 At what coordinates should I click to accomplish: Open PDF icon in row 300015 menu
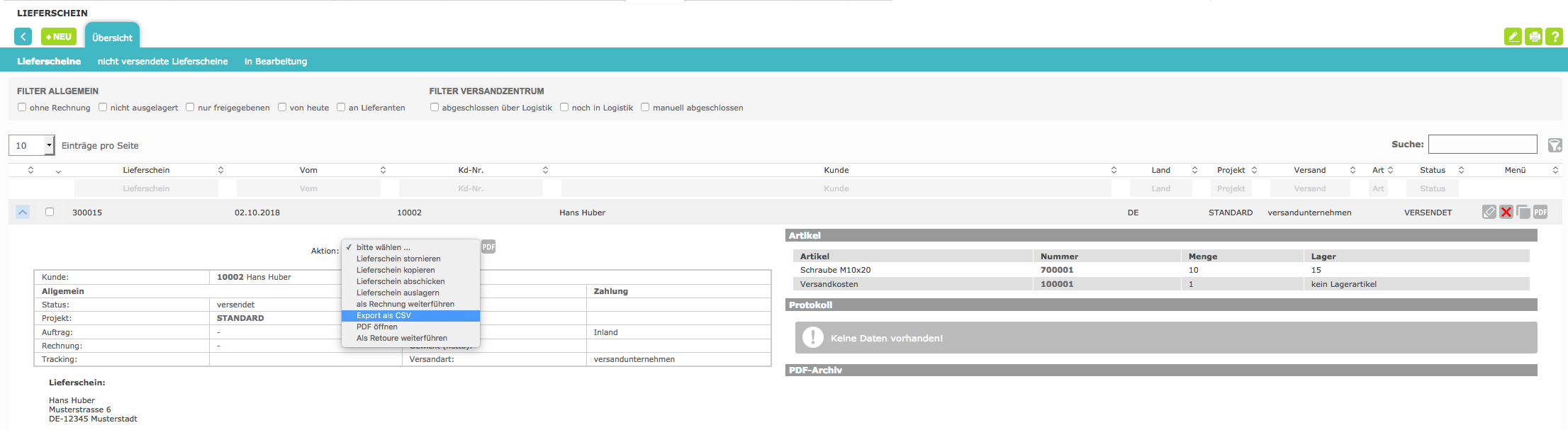[1540, 212]
